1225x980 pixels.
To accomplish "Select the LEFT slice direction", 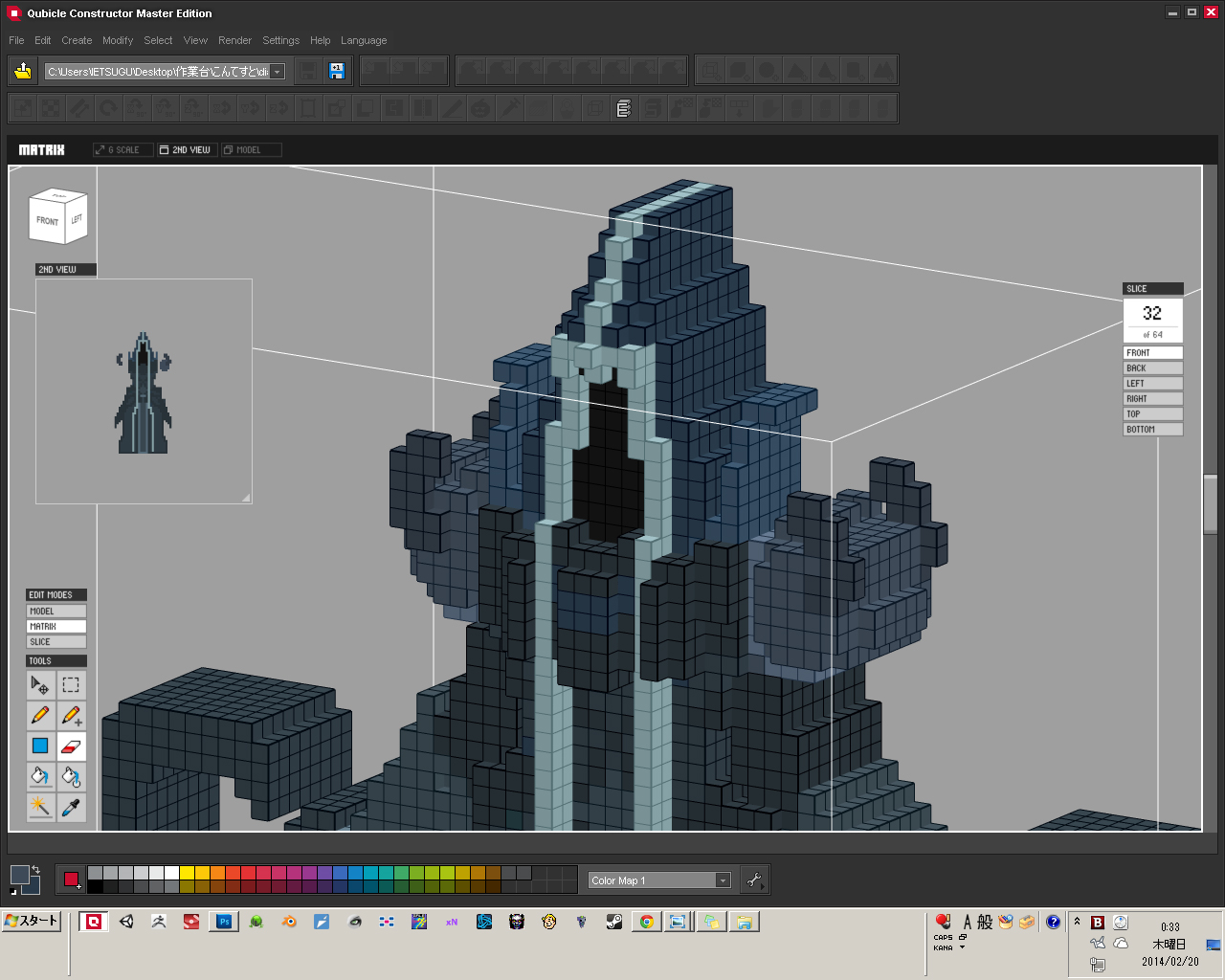I will point(1153,384).
